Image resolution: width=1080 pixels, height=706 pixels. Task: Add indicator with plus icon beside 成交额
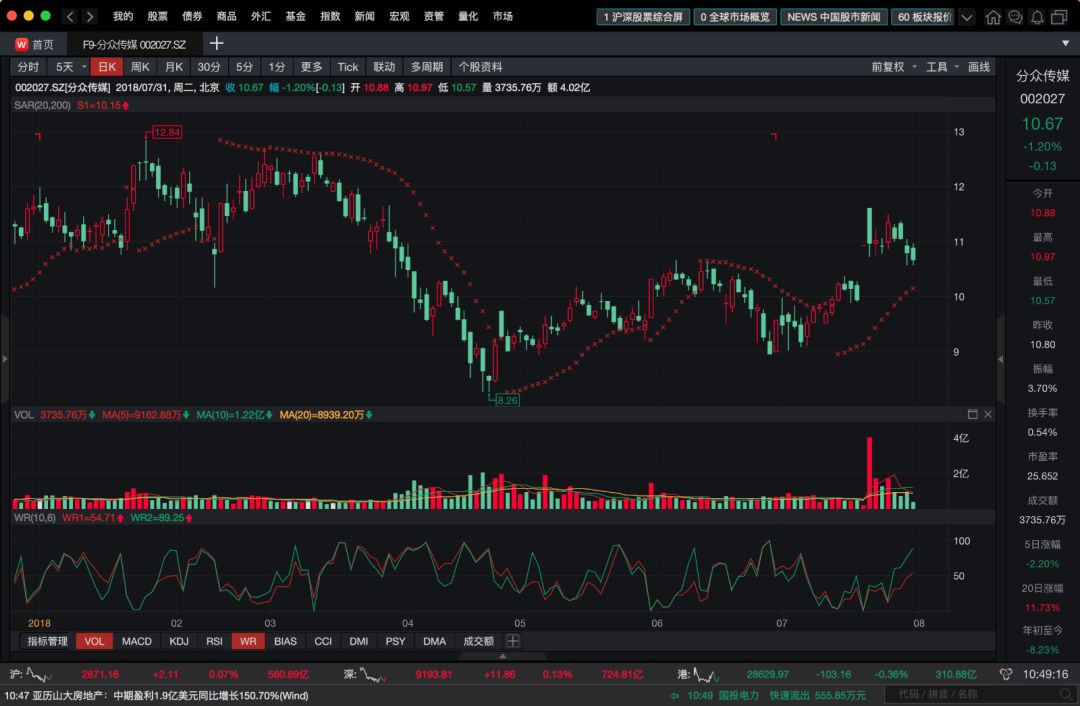[x=513, y=641]
